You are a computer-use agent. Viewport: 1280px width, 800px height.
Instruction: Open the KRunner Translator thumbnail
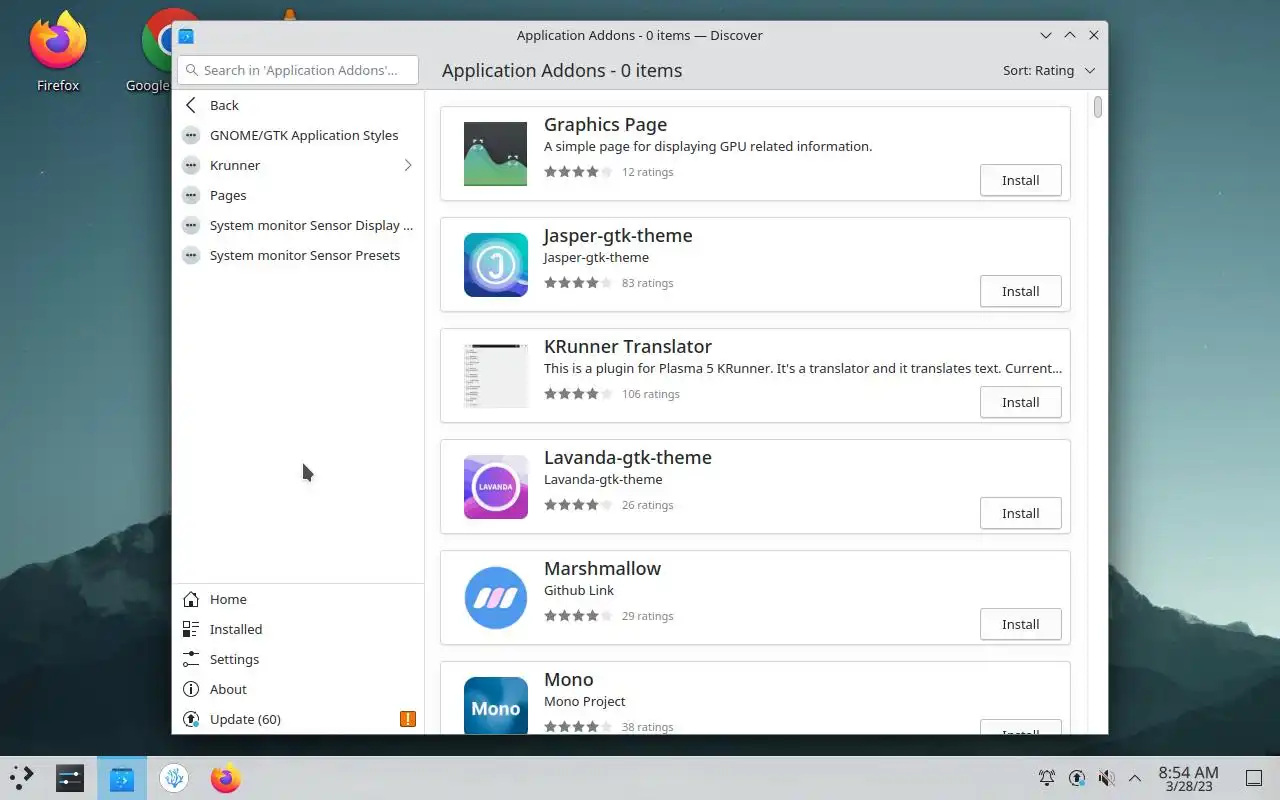click(495, 376)
